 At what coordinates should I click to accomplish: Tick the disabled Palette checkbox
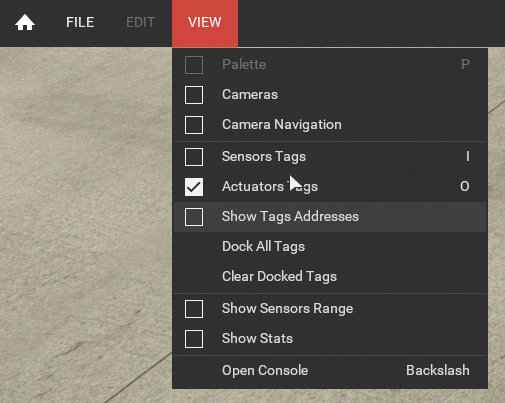pyautogui.click(x=194, y=65)
